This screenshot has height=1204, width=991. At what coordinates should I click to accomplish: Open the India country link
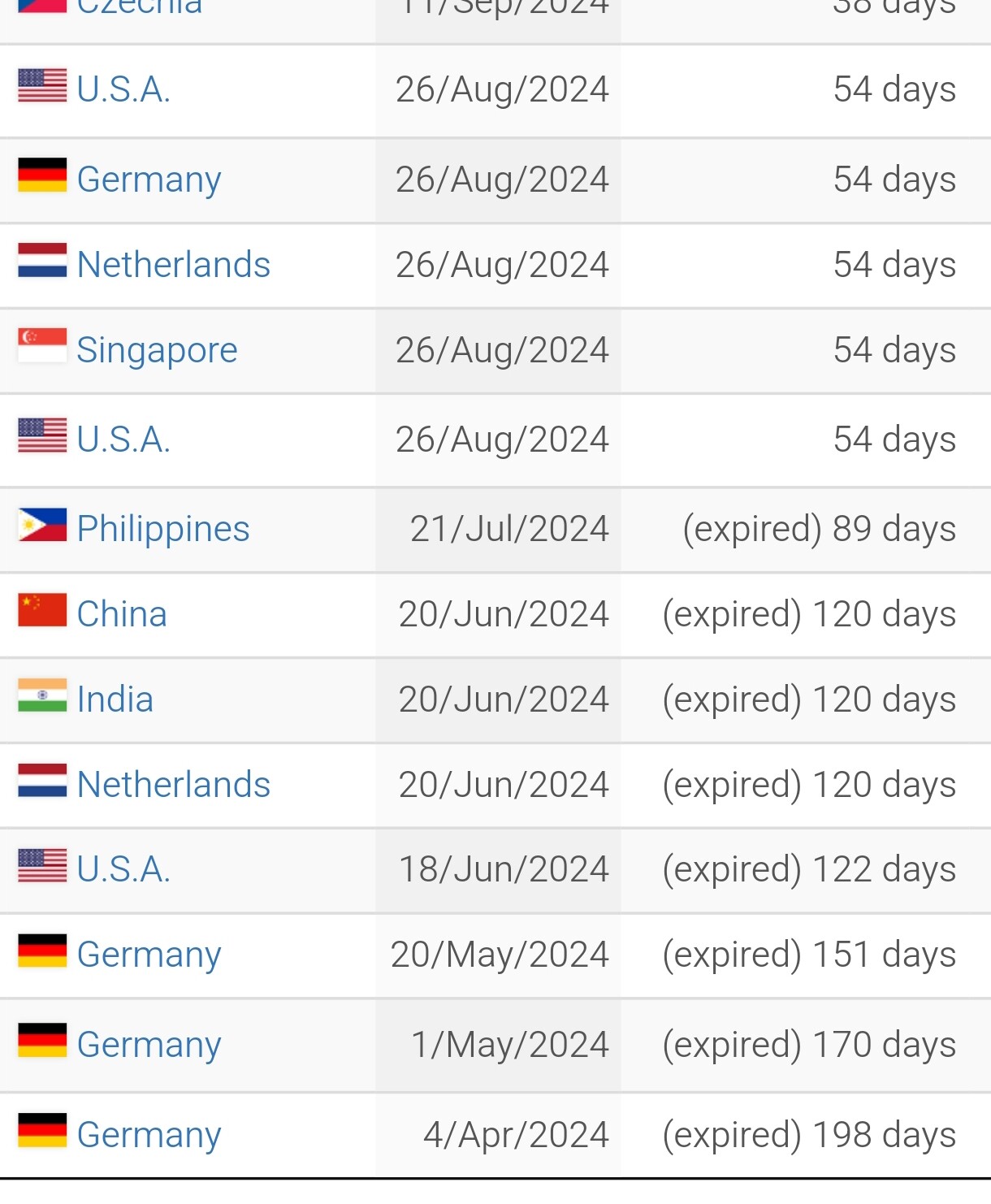(x=115, y=699)
